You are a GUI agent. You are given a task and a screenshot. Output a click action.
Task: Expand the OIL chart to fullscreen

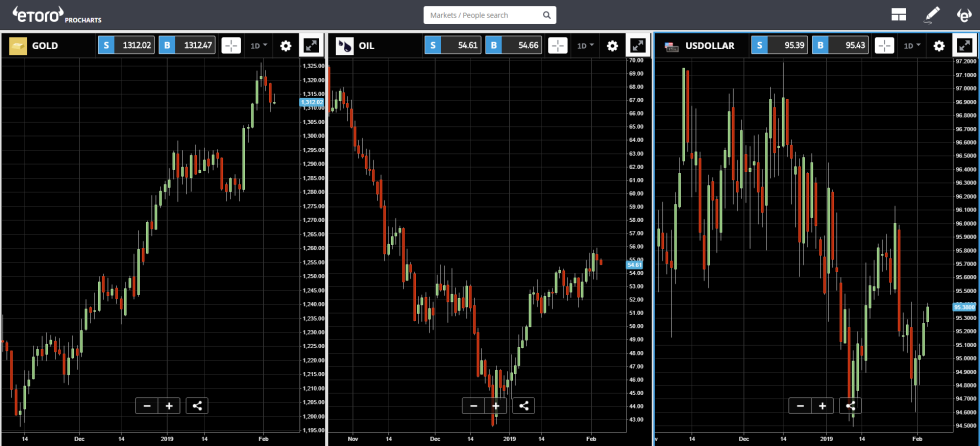pyautogui.click(x=637, y=46)
